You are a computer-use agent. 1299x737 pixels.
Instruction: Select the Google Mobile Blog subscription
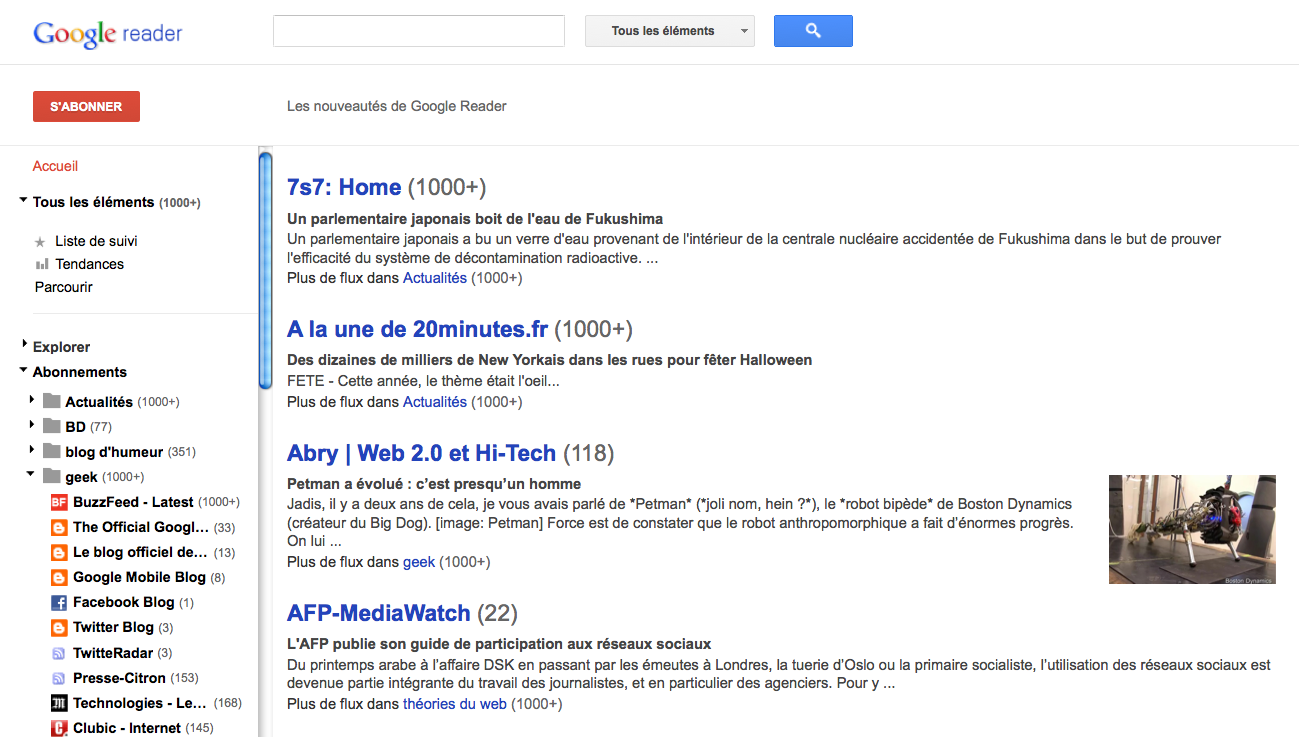point(139,577)
